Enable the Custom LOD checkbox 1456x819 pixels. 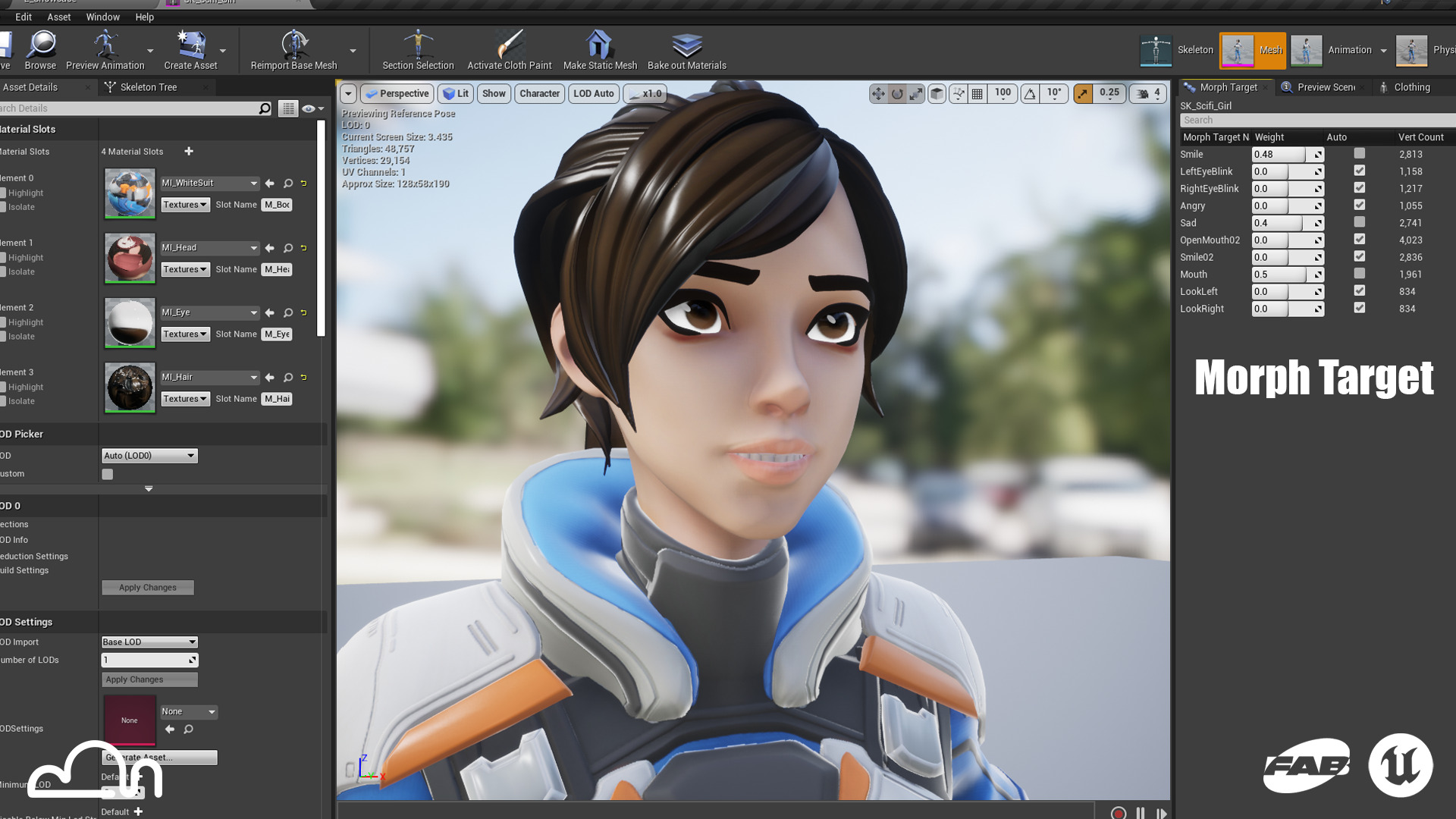pos(108,475)
